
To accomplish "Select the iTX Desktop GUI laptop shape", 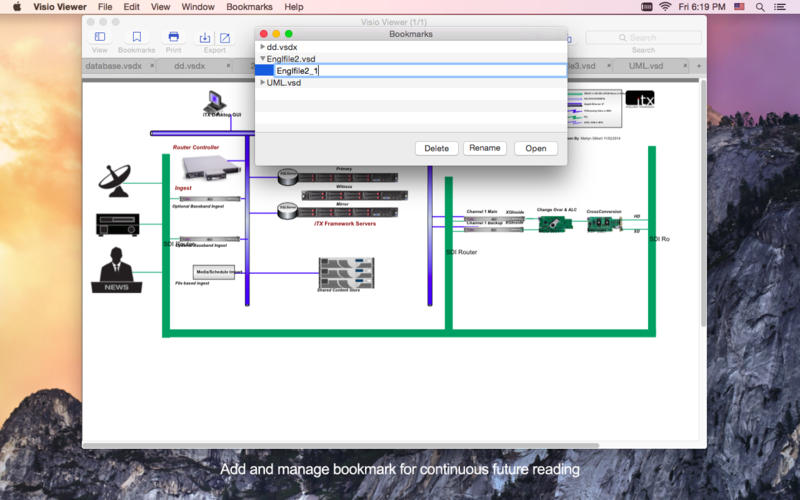I will pos(215,102).
